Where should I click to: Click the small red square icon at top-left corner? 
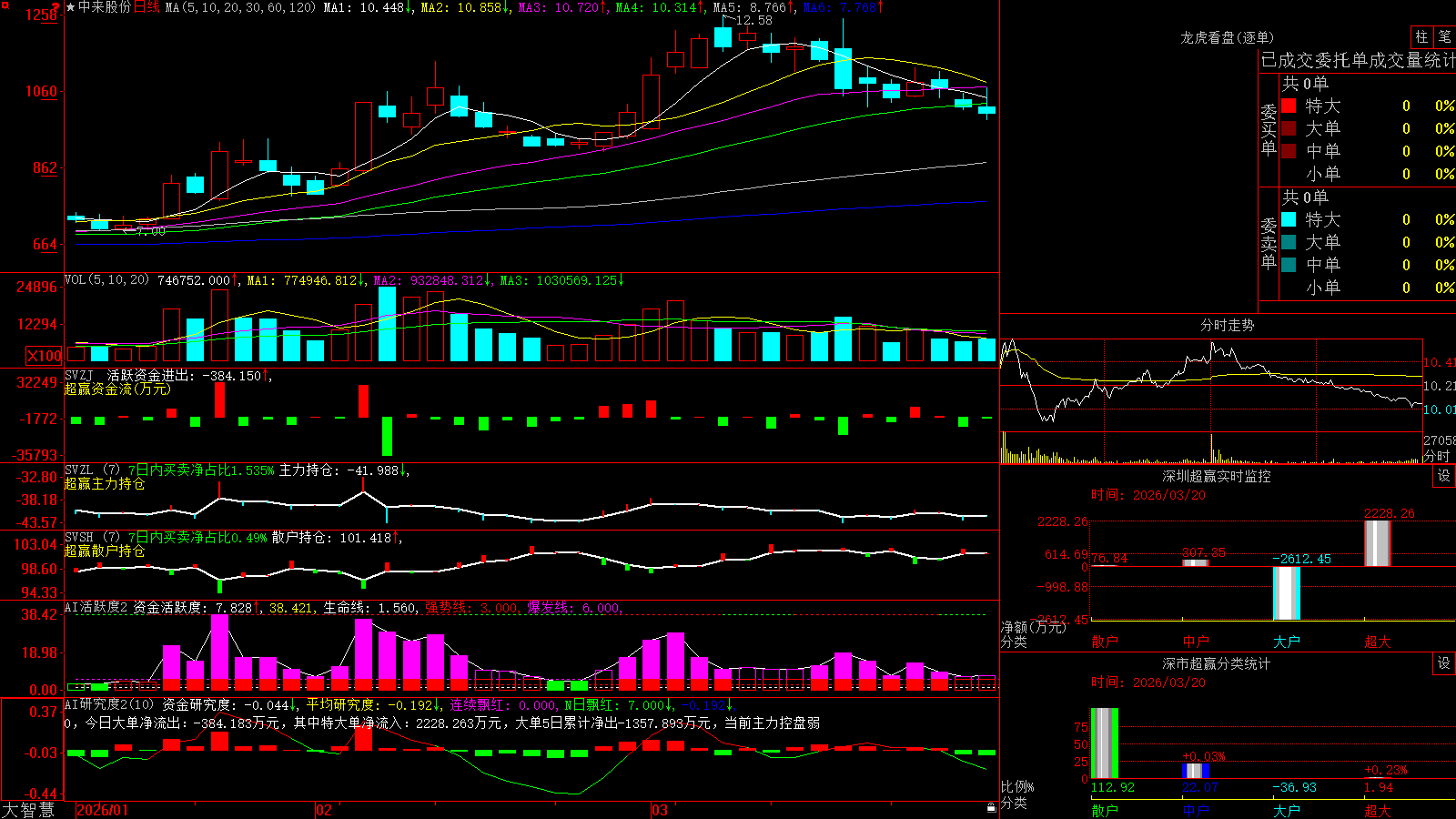tap(4, 4)
